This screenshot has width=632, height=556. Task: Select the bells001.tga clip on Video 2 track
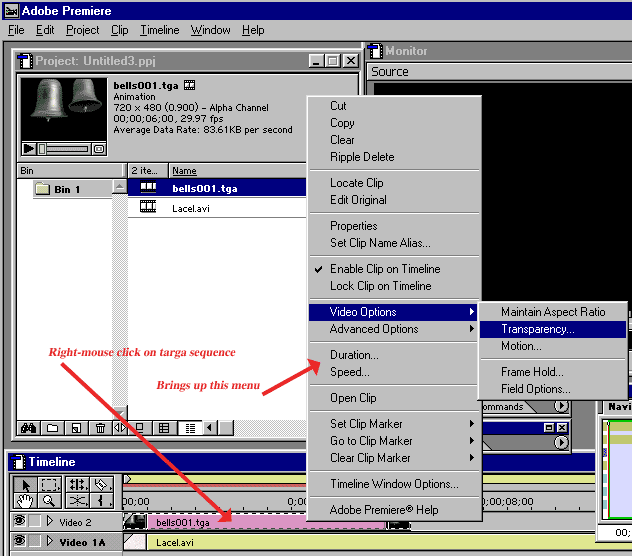266,523
